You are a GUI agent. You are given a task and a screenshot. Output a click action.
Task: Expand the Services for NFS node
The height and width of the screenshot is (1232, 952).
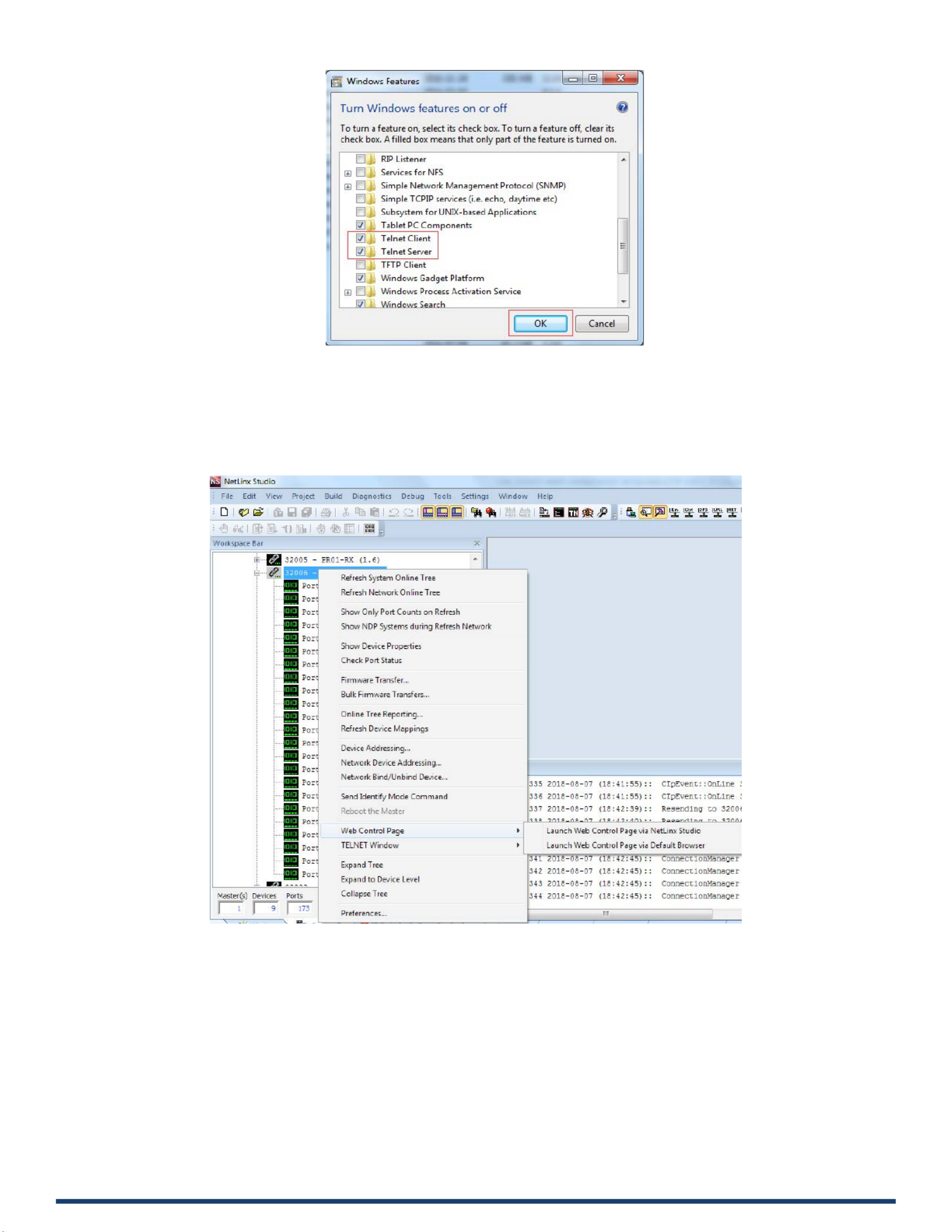(x=348, y=173)
